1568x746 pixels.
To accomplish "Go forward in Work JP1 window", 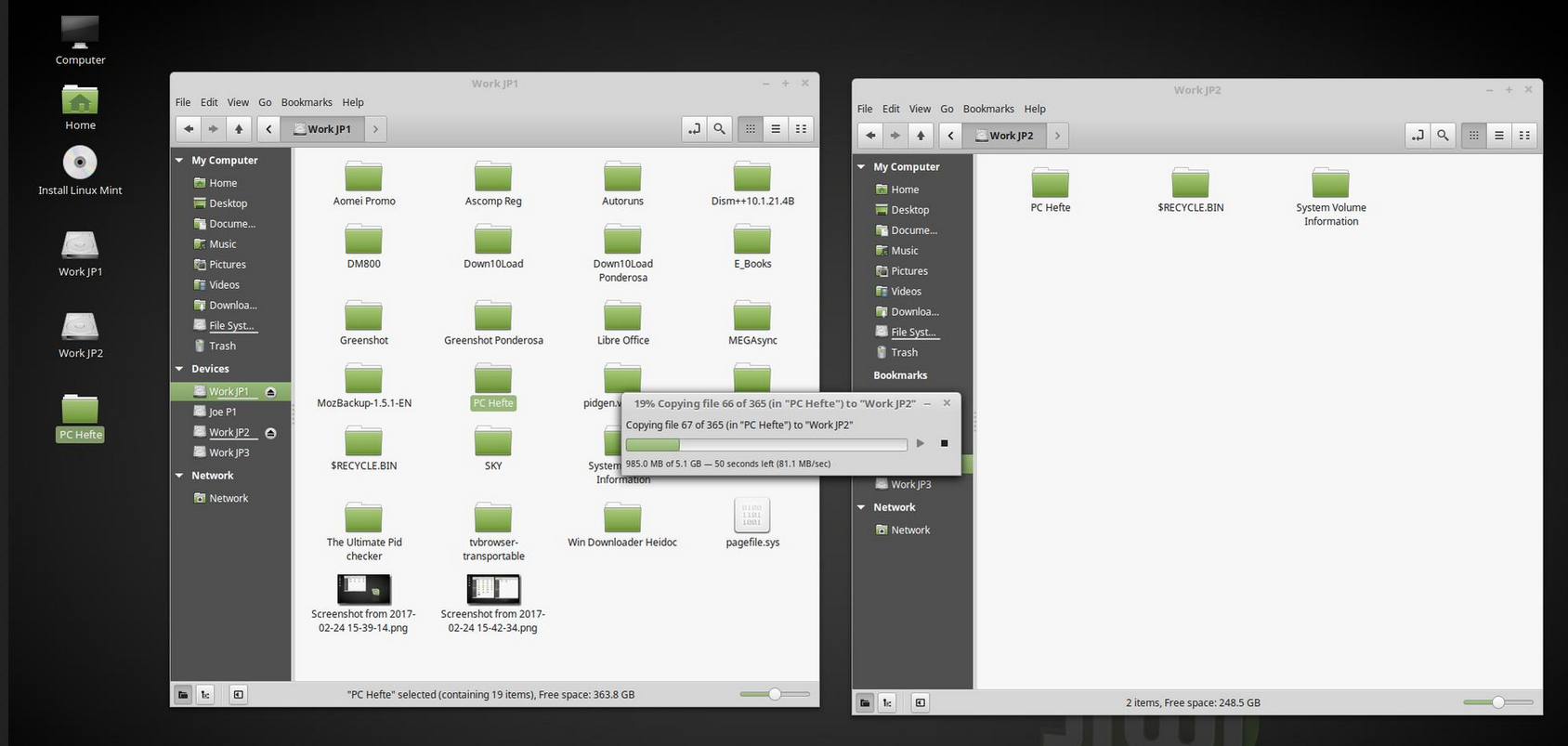I will (x=214, y=129).
